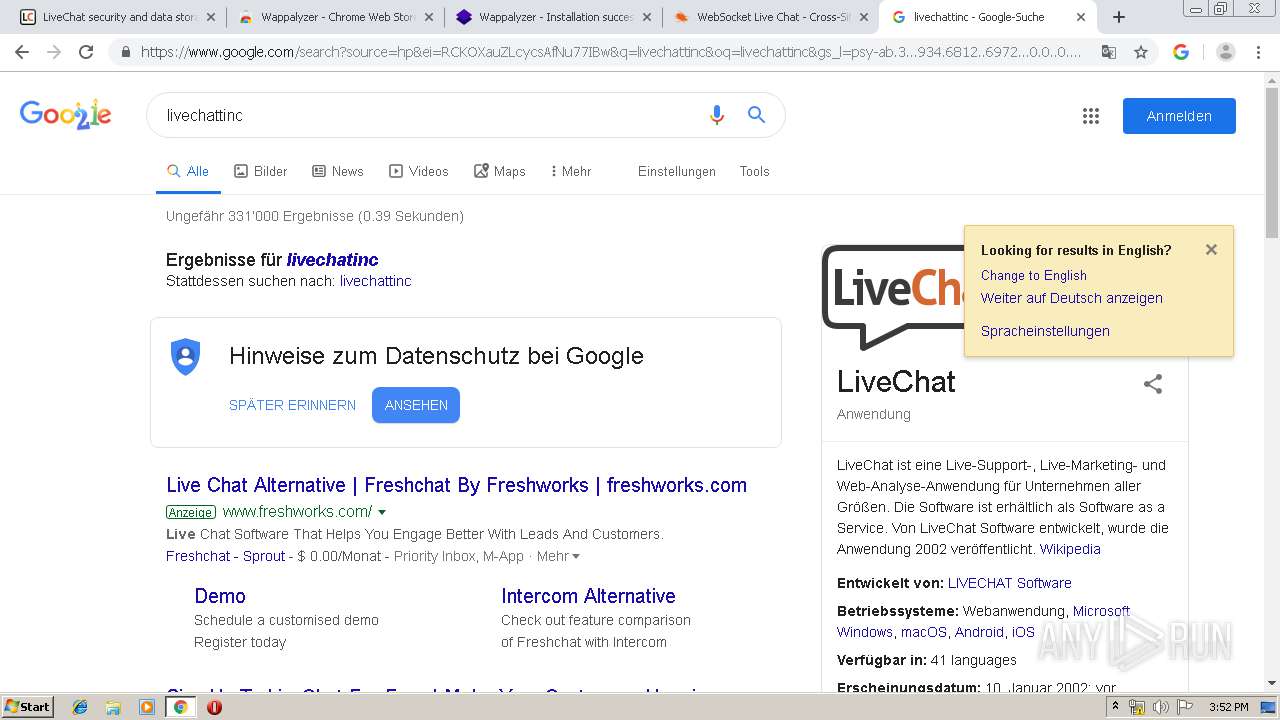The height and width of the screenshot is (720, 1280).
Task: Click the Anmelden sign-in button
Action: click(1179, 116)
